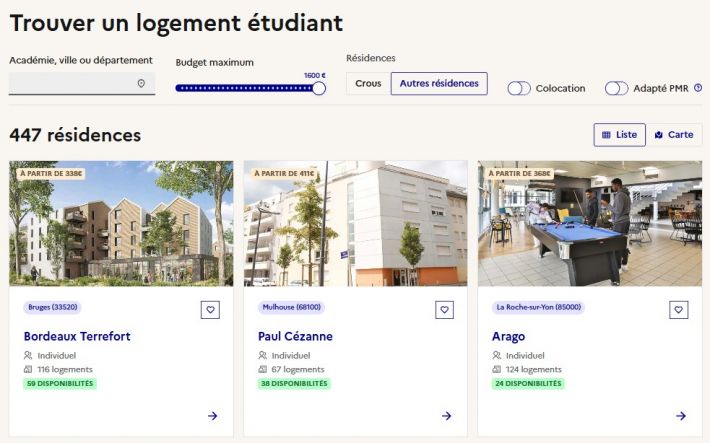Select the Autres résidences filter

tap(439, 83)
